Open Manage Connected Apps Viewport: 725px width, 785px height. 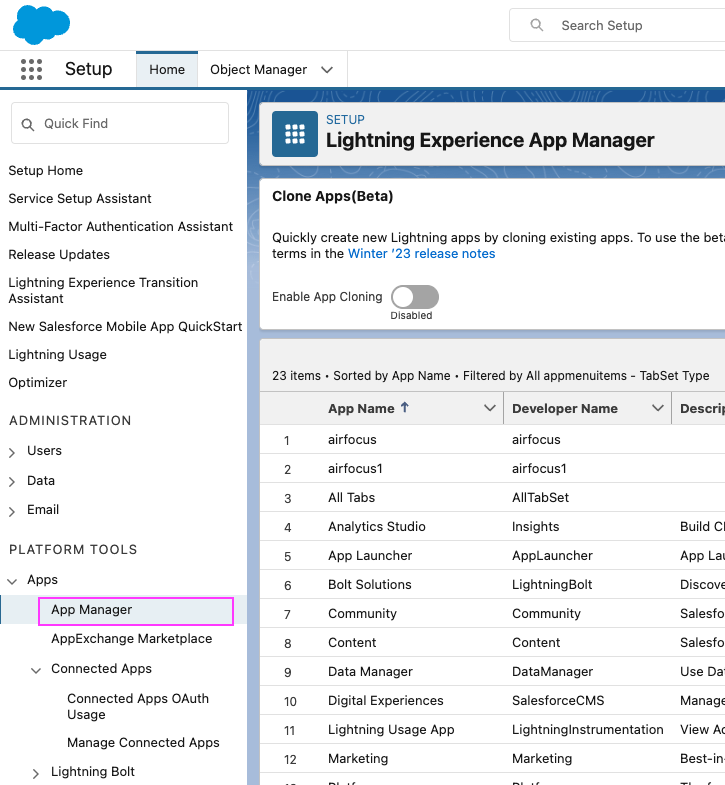[143, 743]
